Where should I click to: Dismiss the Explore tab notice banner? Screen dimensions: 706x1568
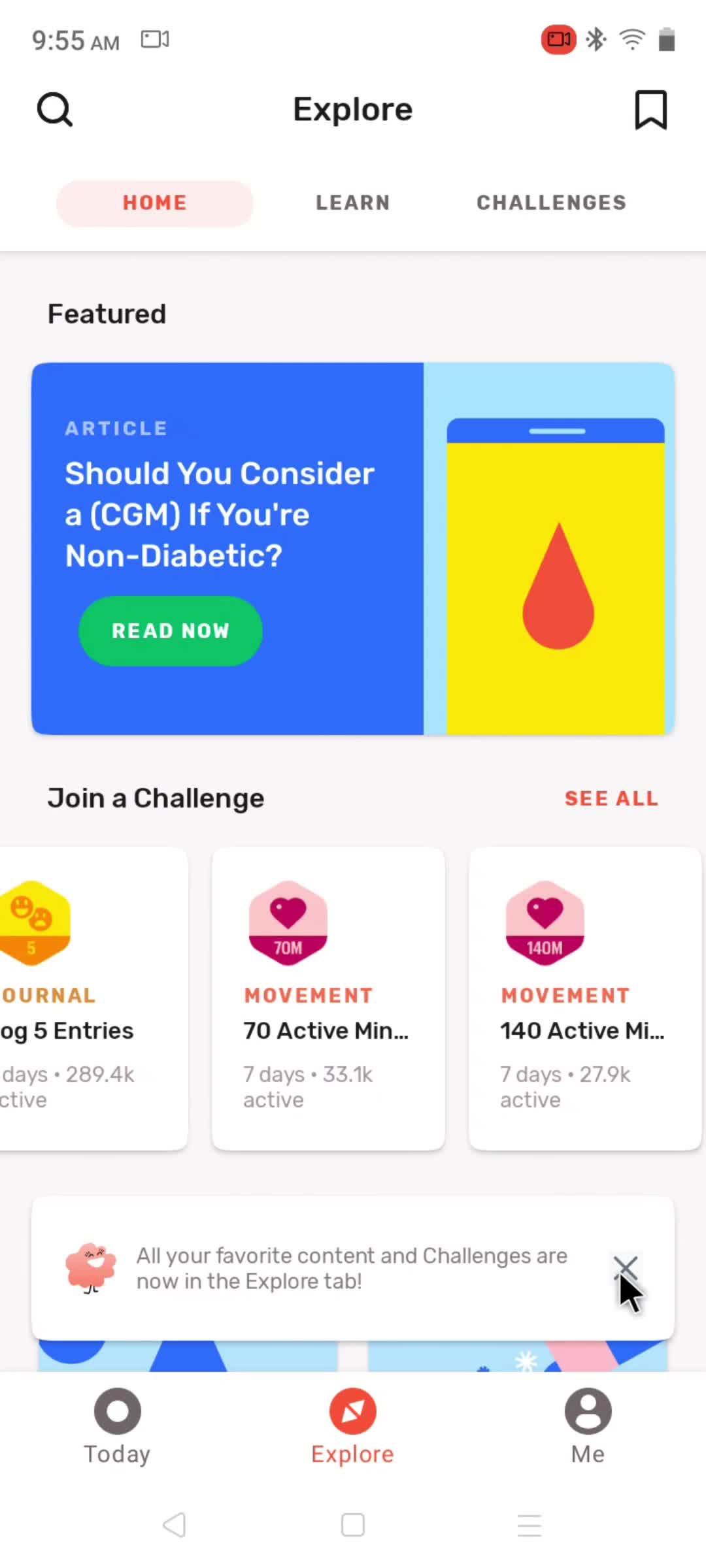pos(626,1267)
